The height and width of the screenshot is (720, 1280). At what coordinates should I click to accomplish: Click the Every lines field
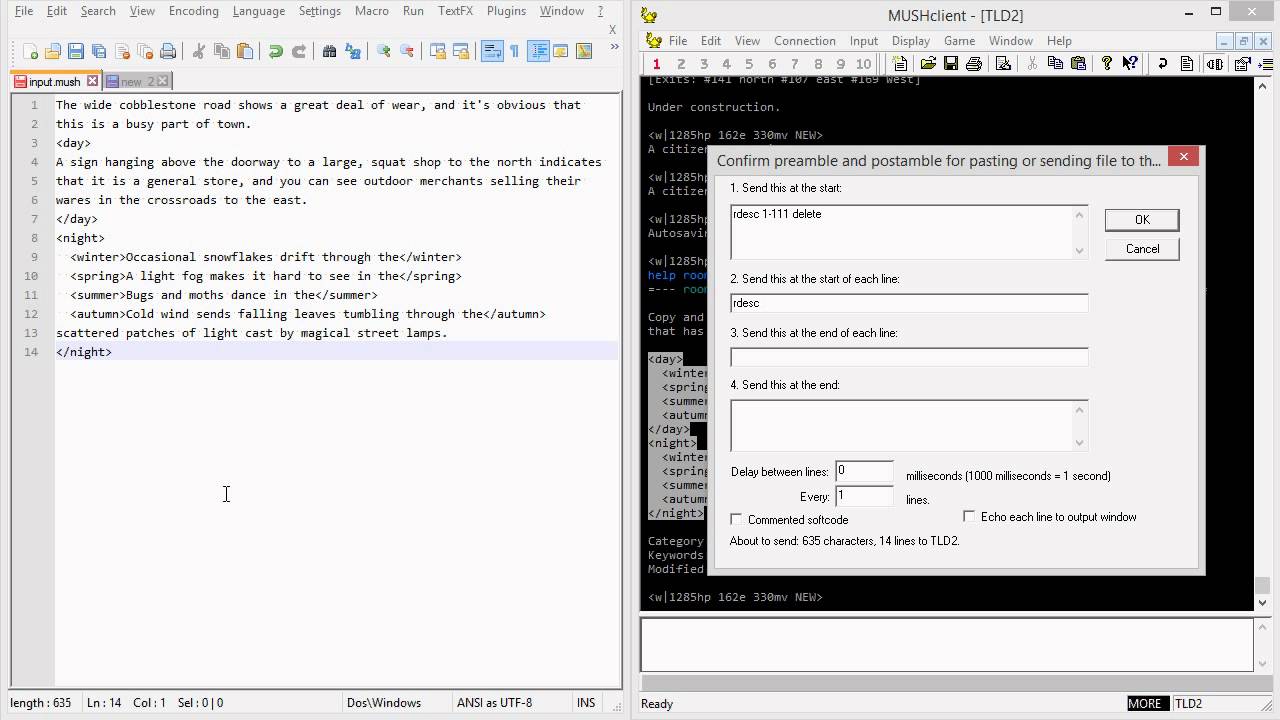pos(864,496)
